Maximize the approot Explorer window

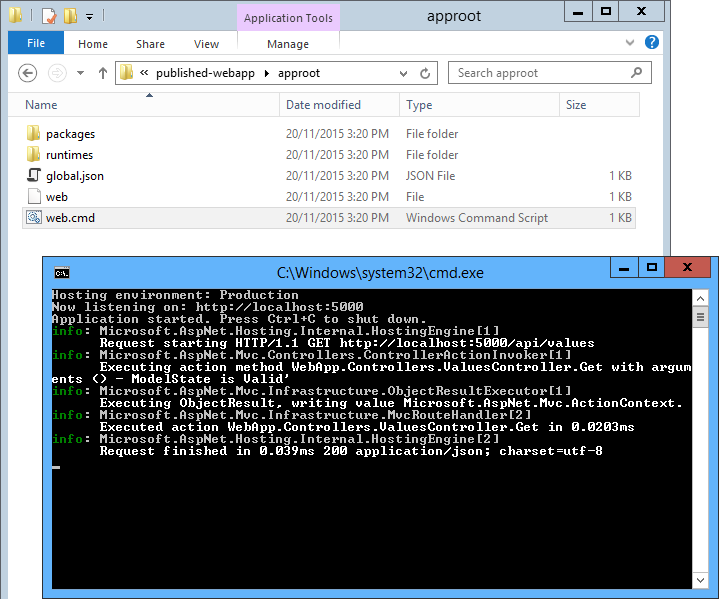click(x=606, y=11)
